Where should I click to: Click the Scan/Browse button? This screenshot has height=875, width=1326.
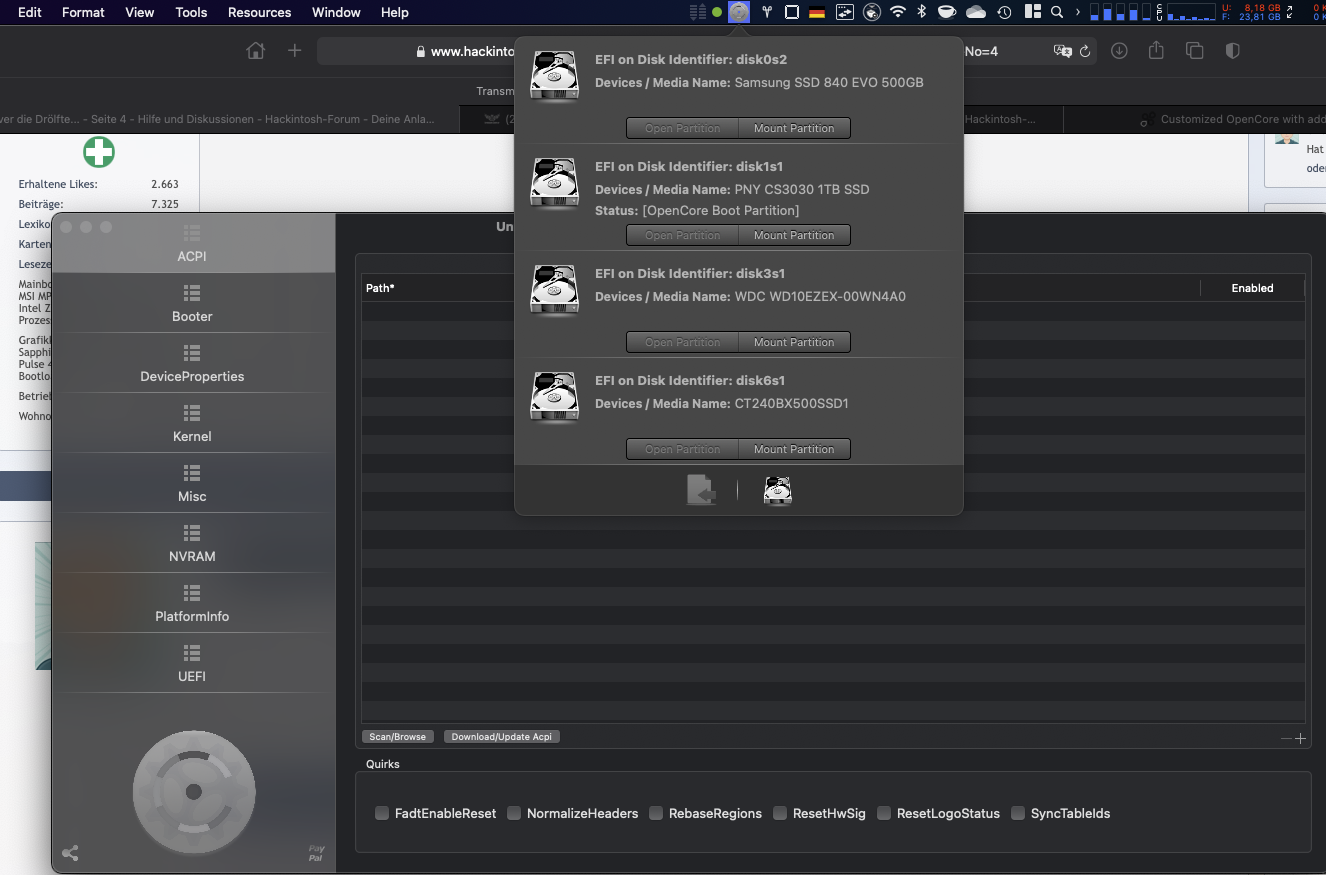397,737
